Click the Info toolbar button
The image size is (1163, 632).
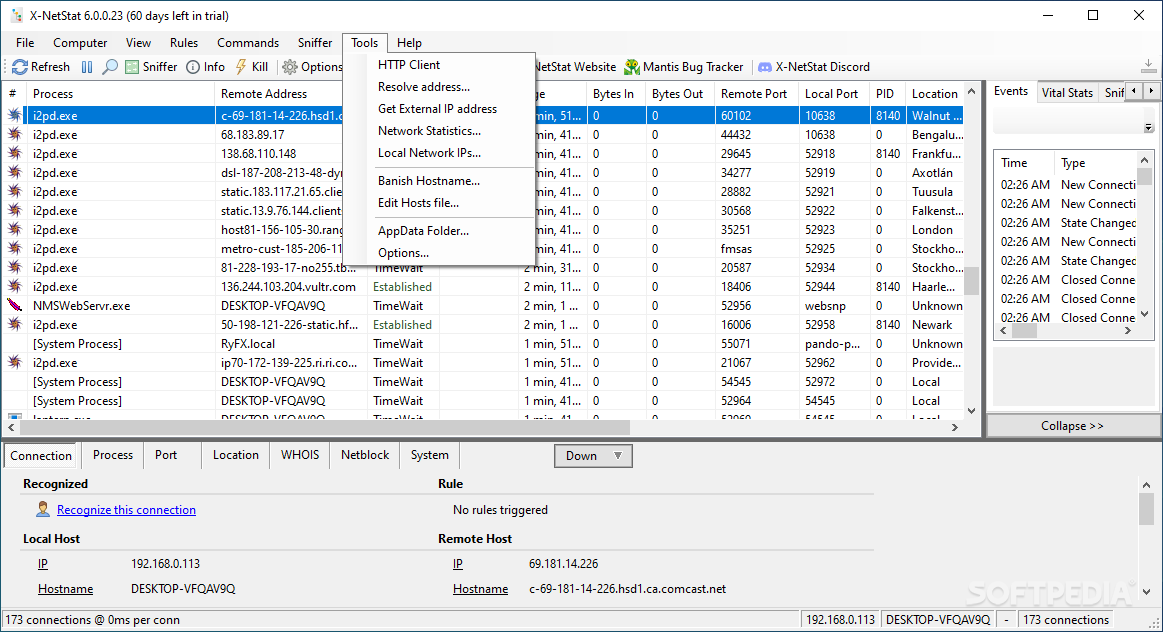(205, 67)
